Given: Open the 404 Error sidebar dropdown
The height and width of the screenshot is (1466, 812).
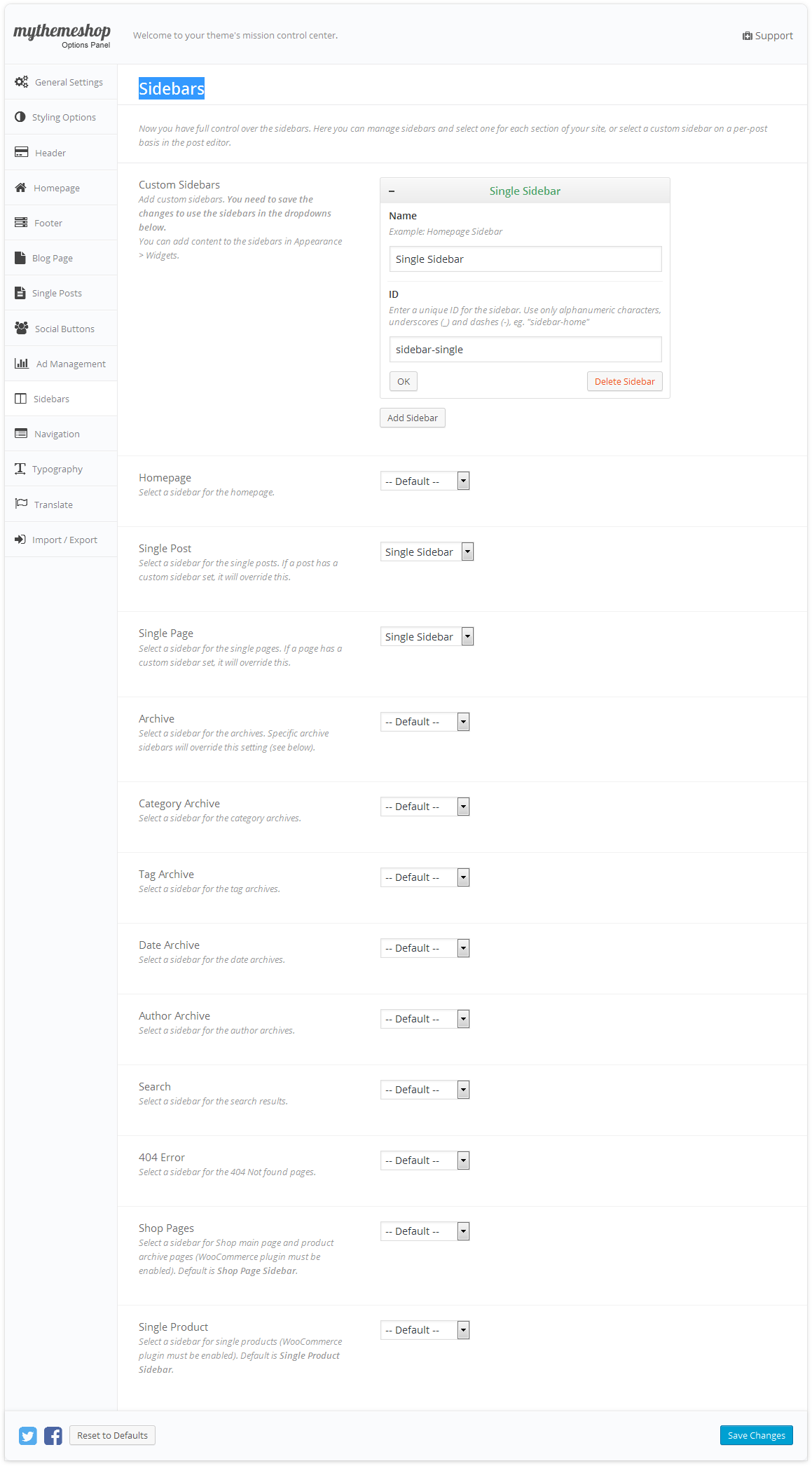Looking at the screenshot, I should 425,1160.
